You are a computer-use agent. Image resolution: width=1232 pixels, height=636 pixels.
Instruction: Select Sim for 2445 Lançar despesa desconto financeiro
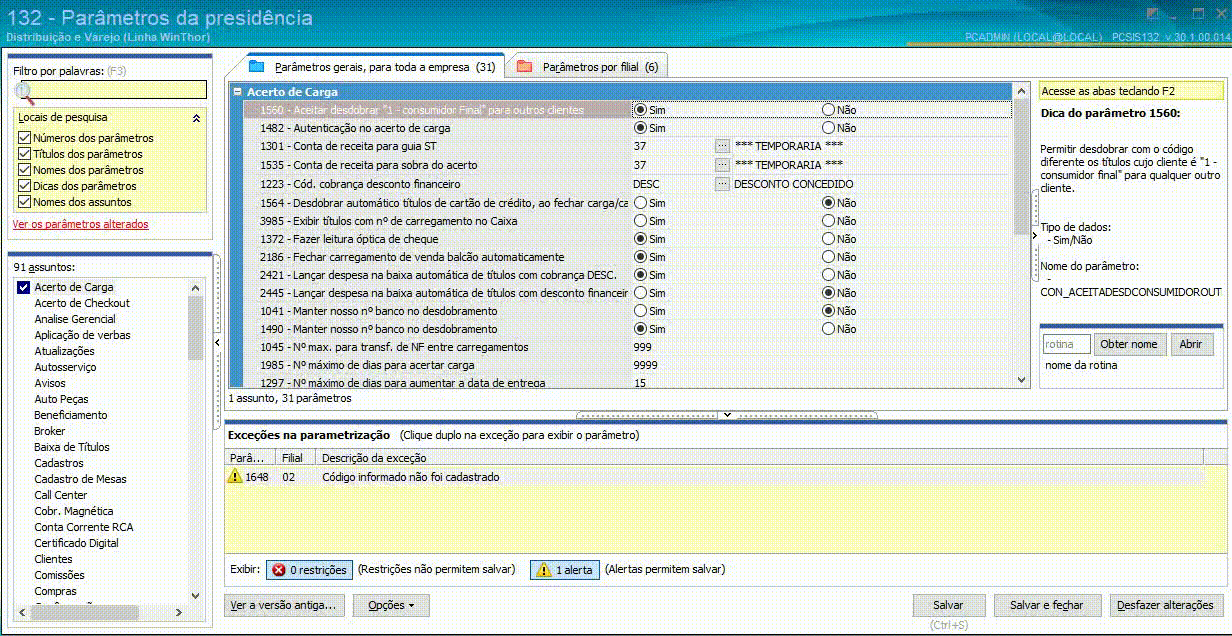(640, 293)
